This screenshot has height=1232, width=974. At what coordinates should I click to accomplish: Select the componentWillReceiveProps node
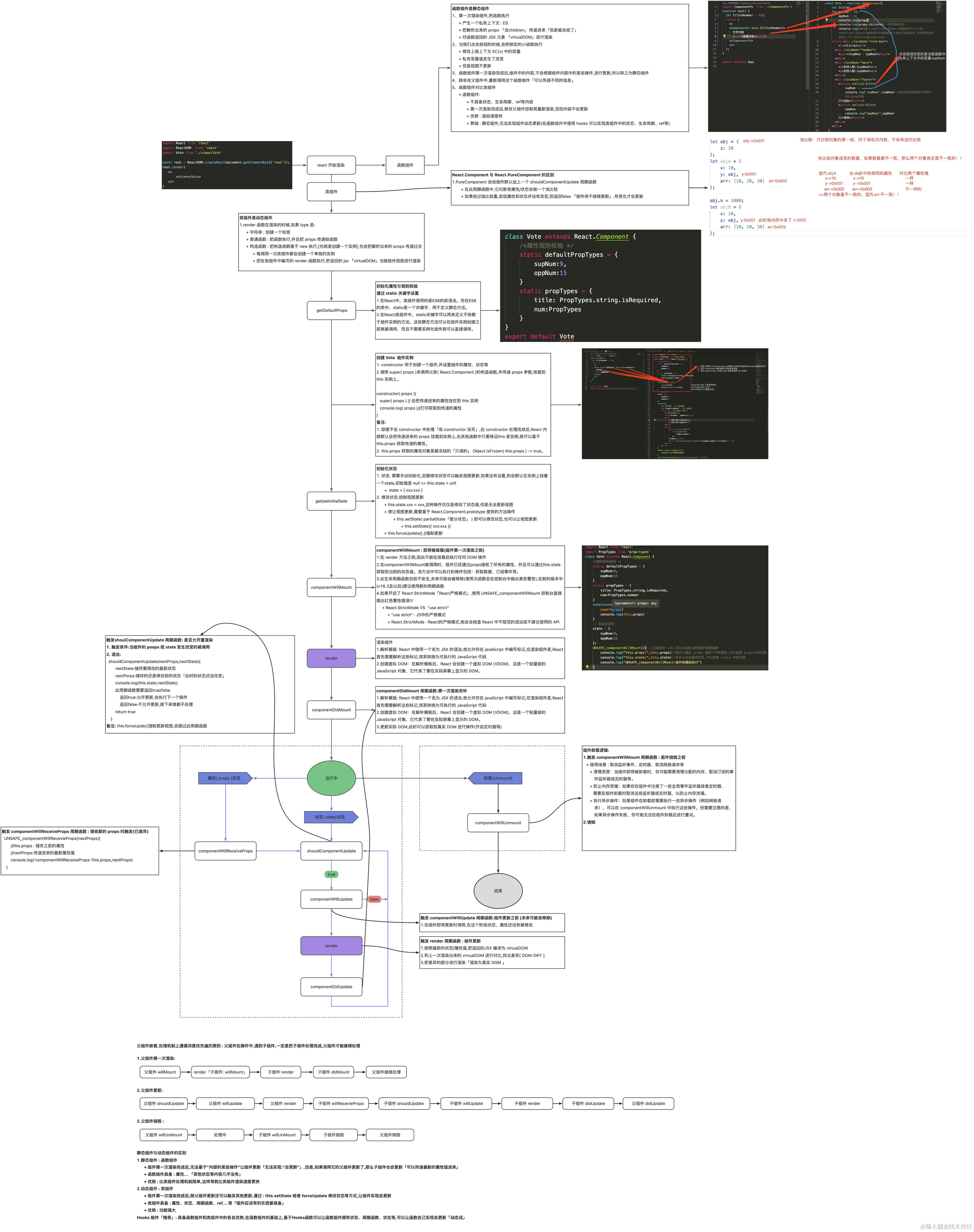click(x=225, y=851)
